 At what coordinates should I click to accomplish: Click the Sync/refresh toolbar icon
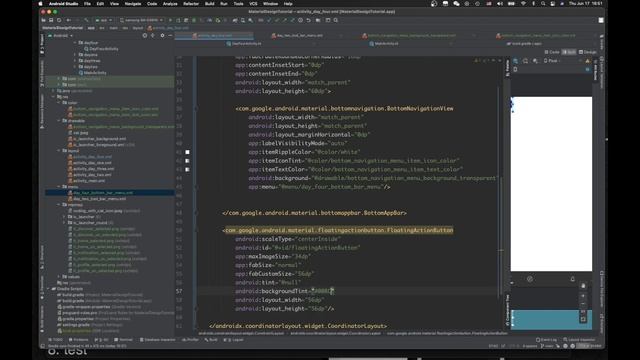tap(59, 20)
